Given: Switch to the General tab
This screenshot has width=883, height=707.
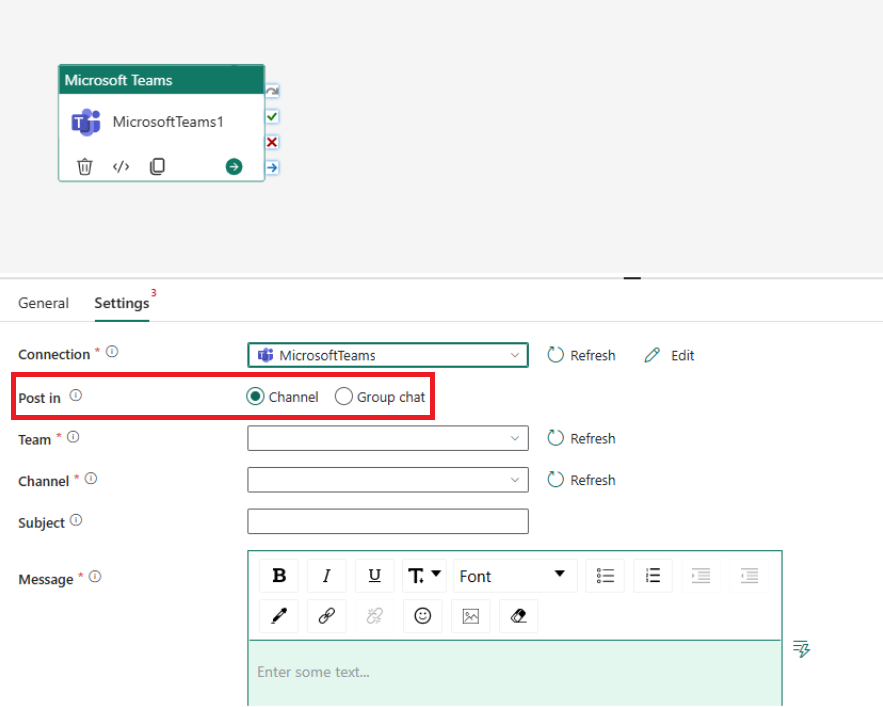Looking at the screenshot, I should (x=43, y=302).
